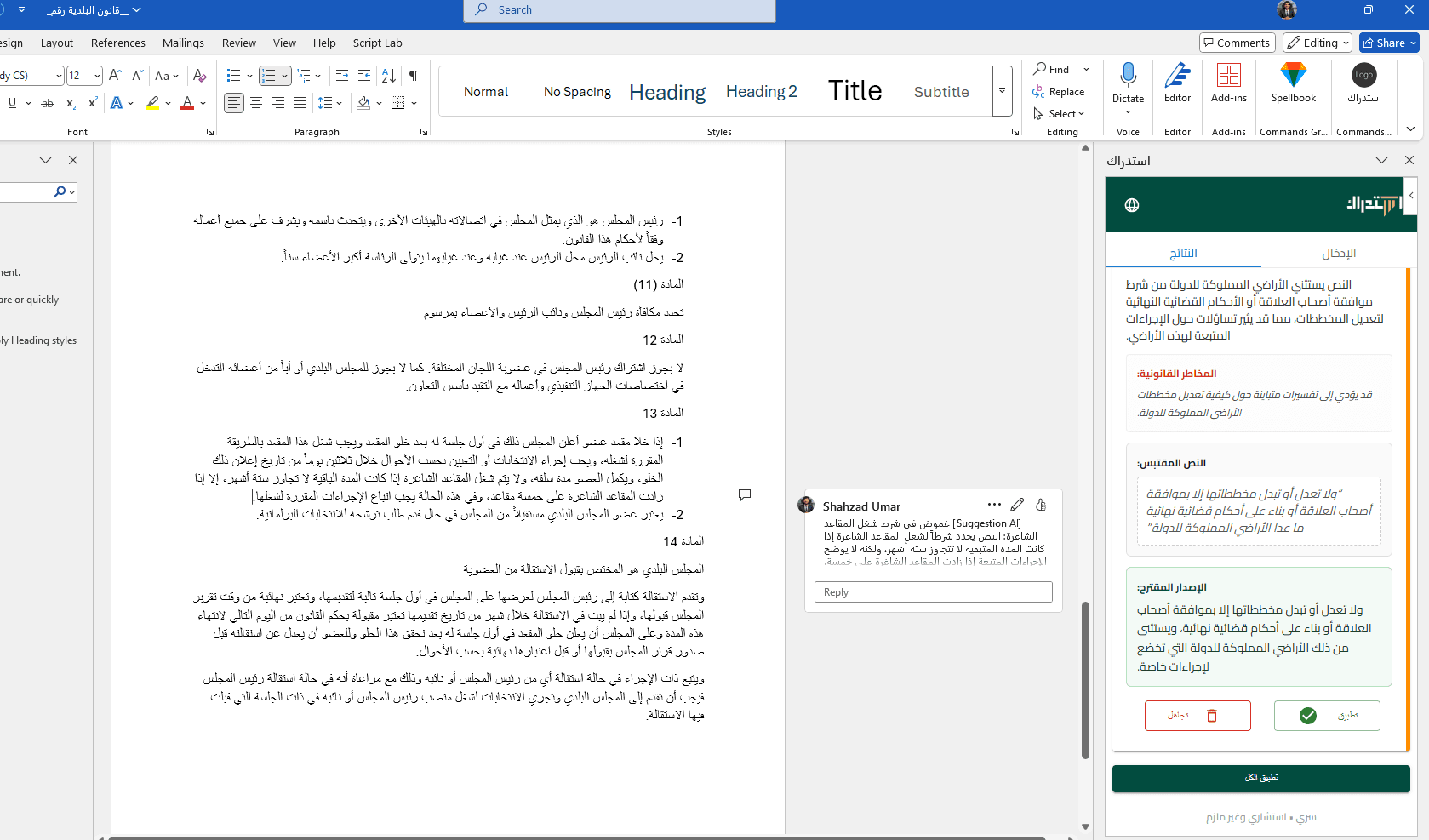Open استدراك pane options chevron

[1381, 160]
